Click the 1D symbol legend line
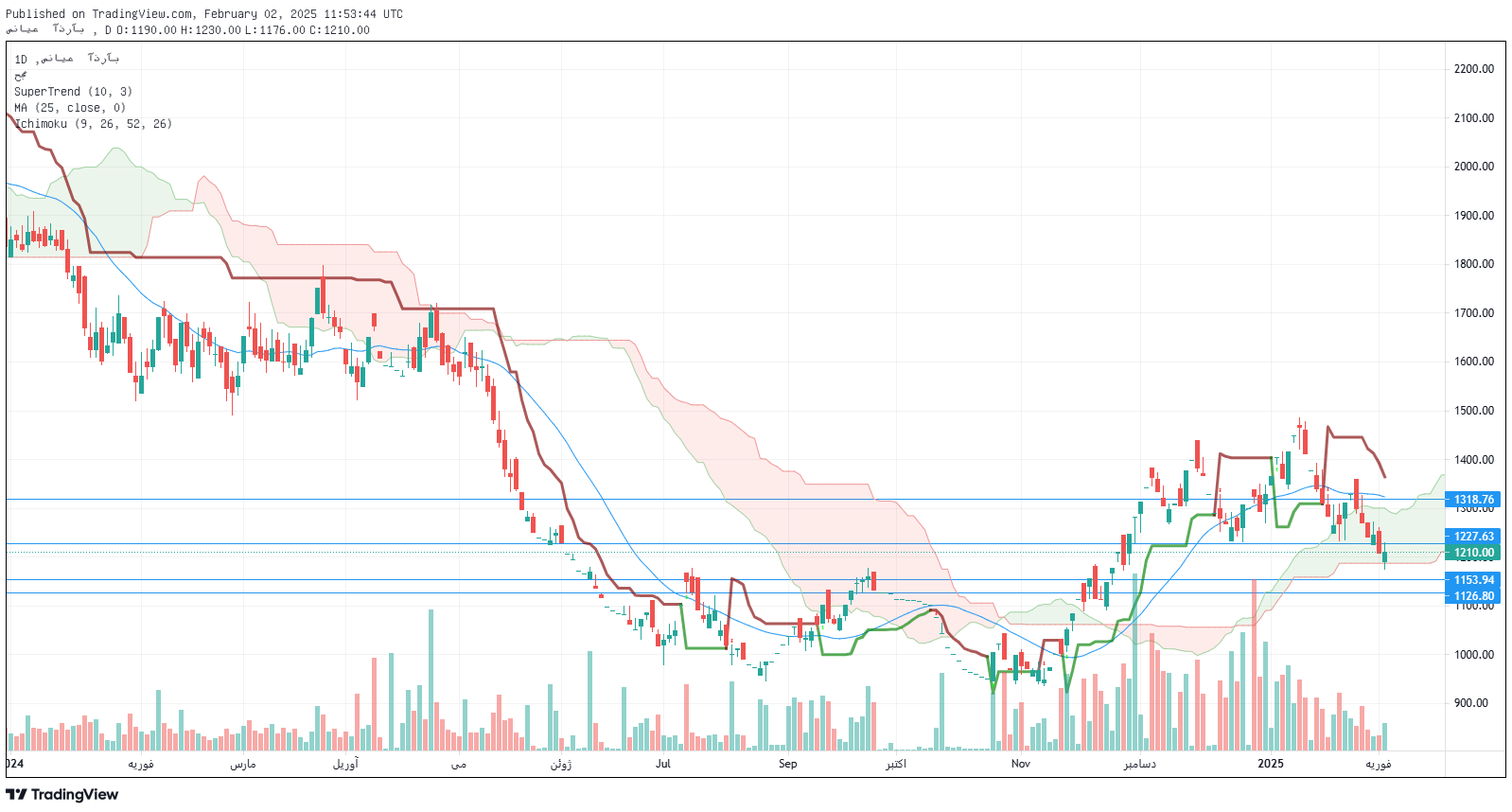1512x812 pixels. (66, 59)
